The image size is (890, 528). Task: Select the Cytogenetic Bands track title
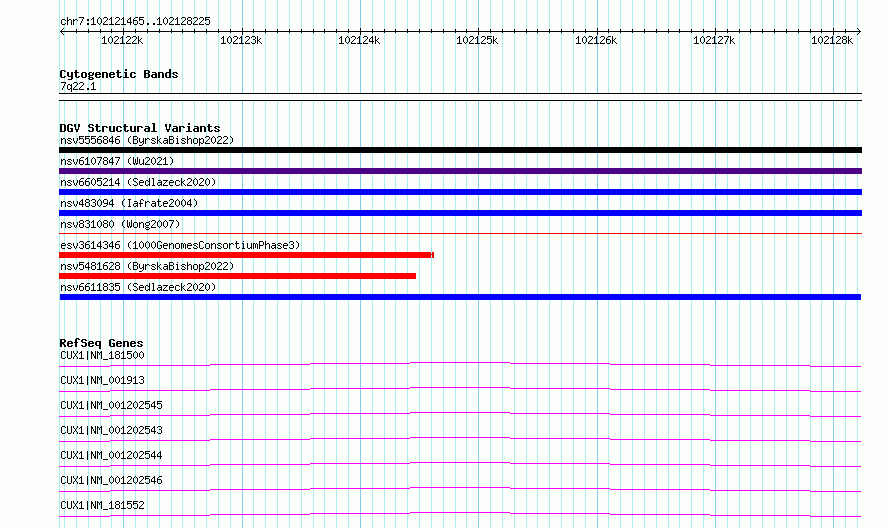119,74
